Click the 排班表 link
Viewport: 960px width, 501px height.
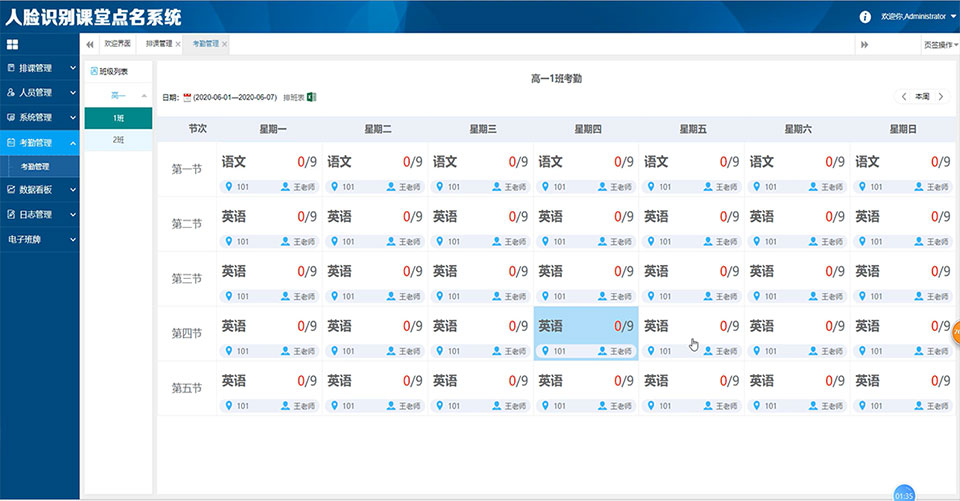[x=294, y=97]
